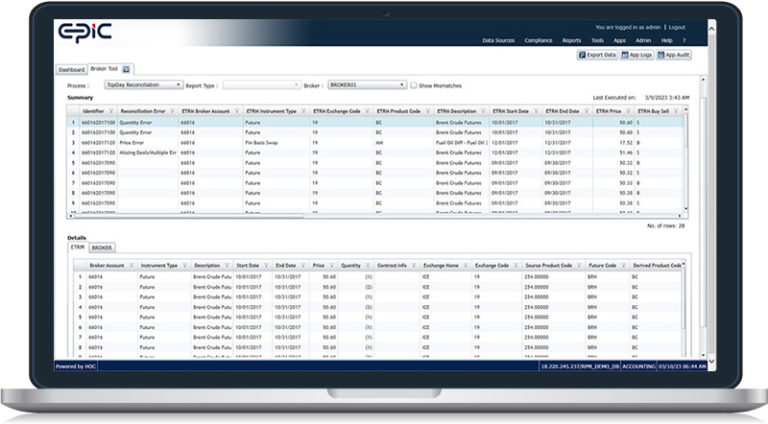The width and height of the screenshot is (768, 424).
Task: Switch to the Dashboard tab
Action: coord(71,70)
